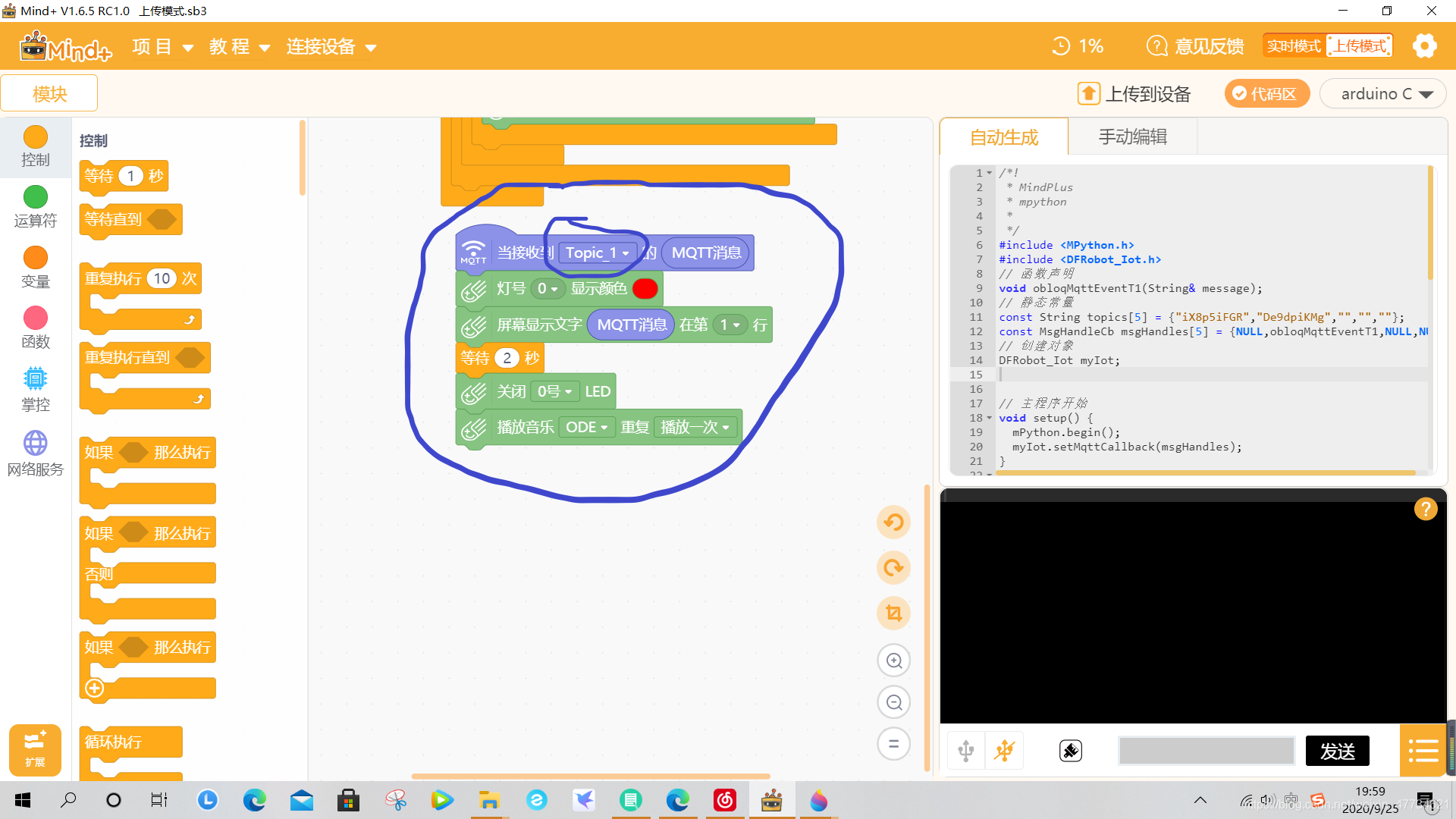This screenshot has width=1456, height=819.
Task: Open NetEase Music from the taskbar
Action: pos(725,800)
